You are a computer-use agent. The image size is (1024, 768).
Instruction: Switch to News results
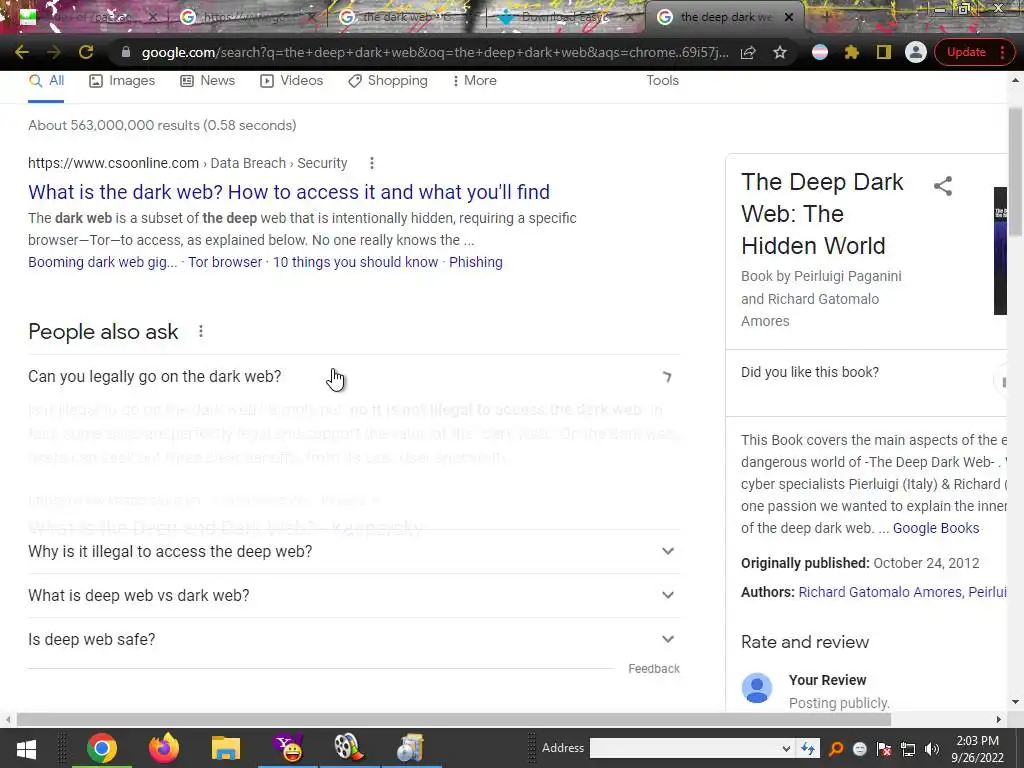click(x=207, y=80)
